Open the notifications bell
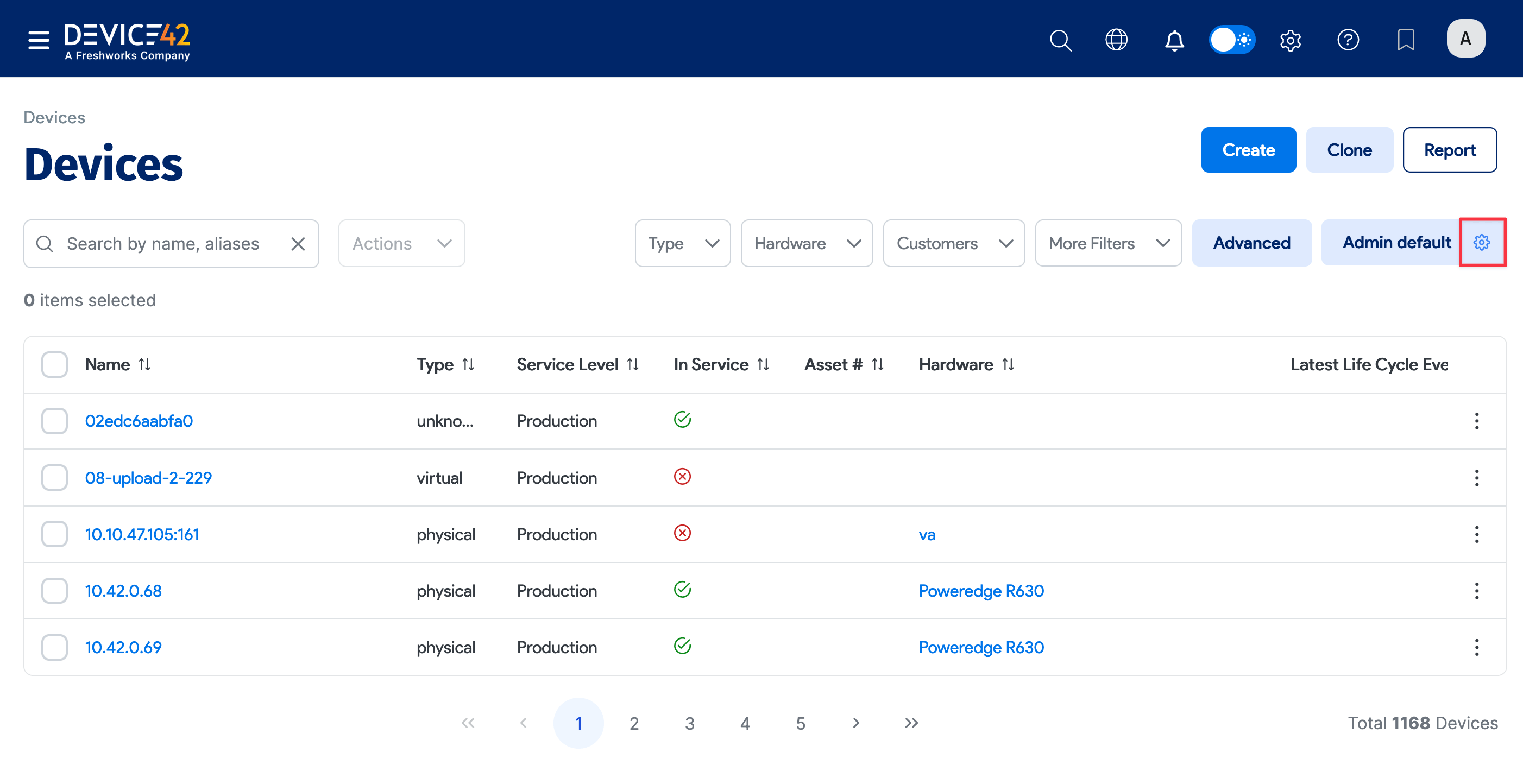 coord(1174,40)
